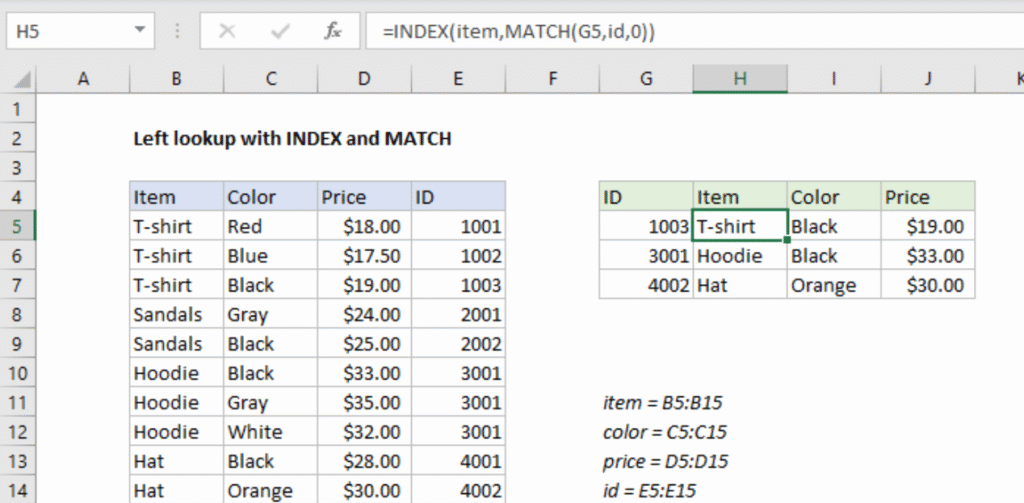Screen dimensions: 1024x503
Task: Click the note 'id = E5:E15'
Action: click(x=651, y=491)
